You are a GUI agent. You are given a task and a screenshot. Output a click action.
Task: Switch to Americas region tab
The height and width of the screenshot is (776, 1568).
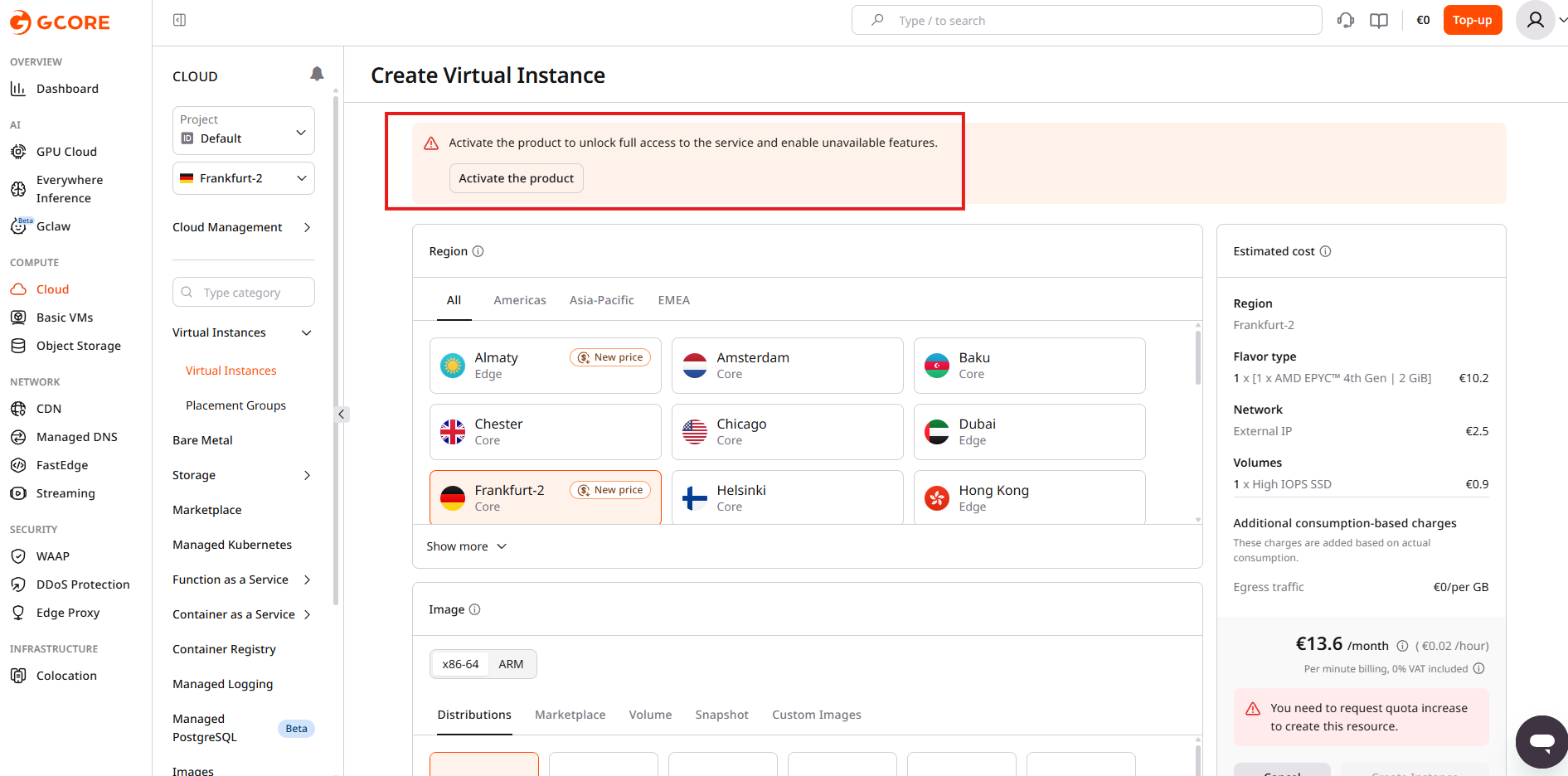click(x=520, y=300)
